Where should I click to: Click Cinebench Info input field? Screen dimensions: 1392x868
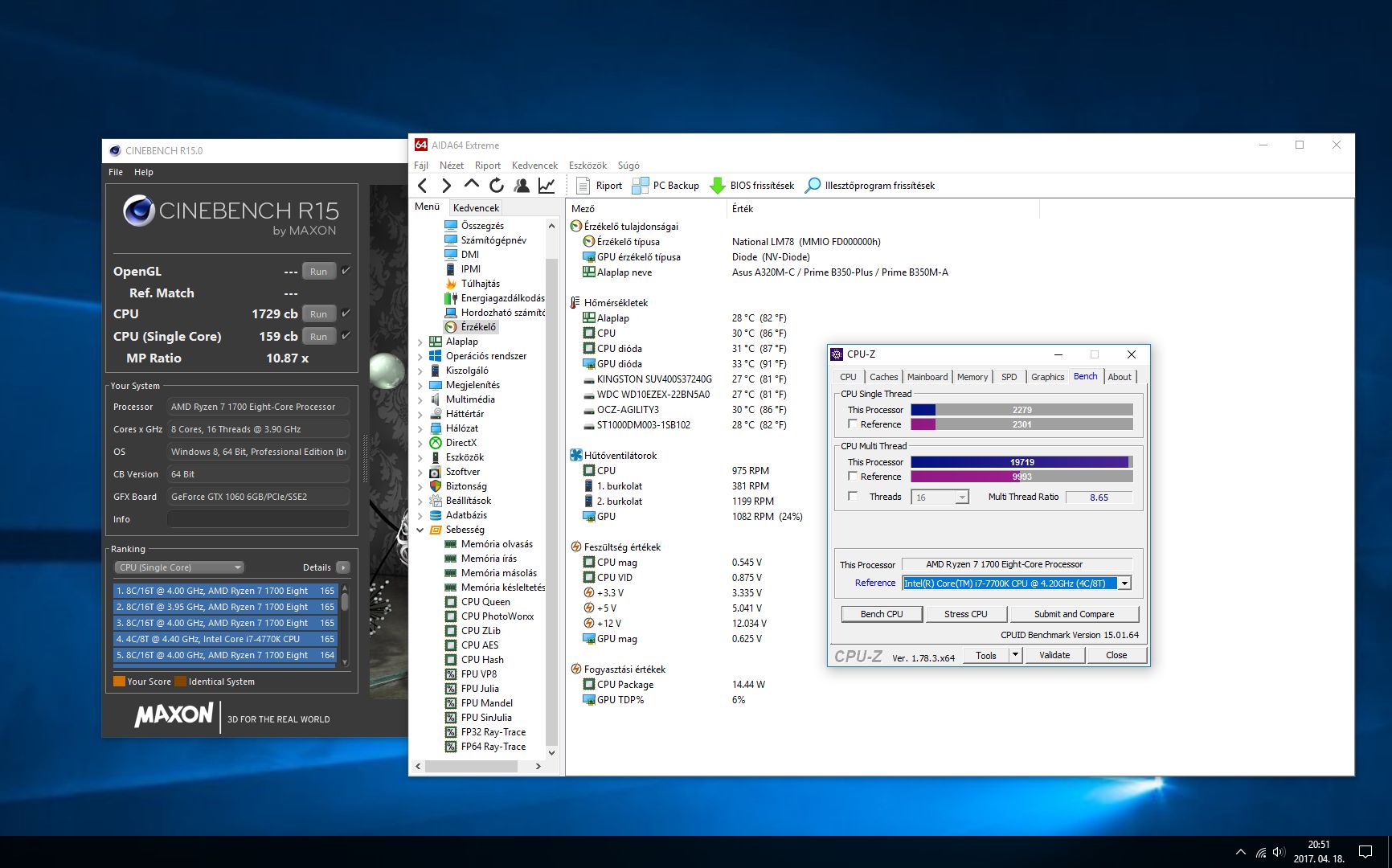[258, 519]
